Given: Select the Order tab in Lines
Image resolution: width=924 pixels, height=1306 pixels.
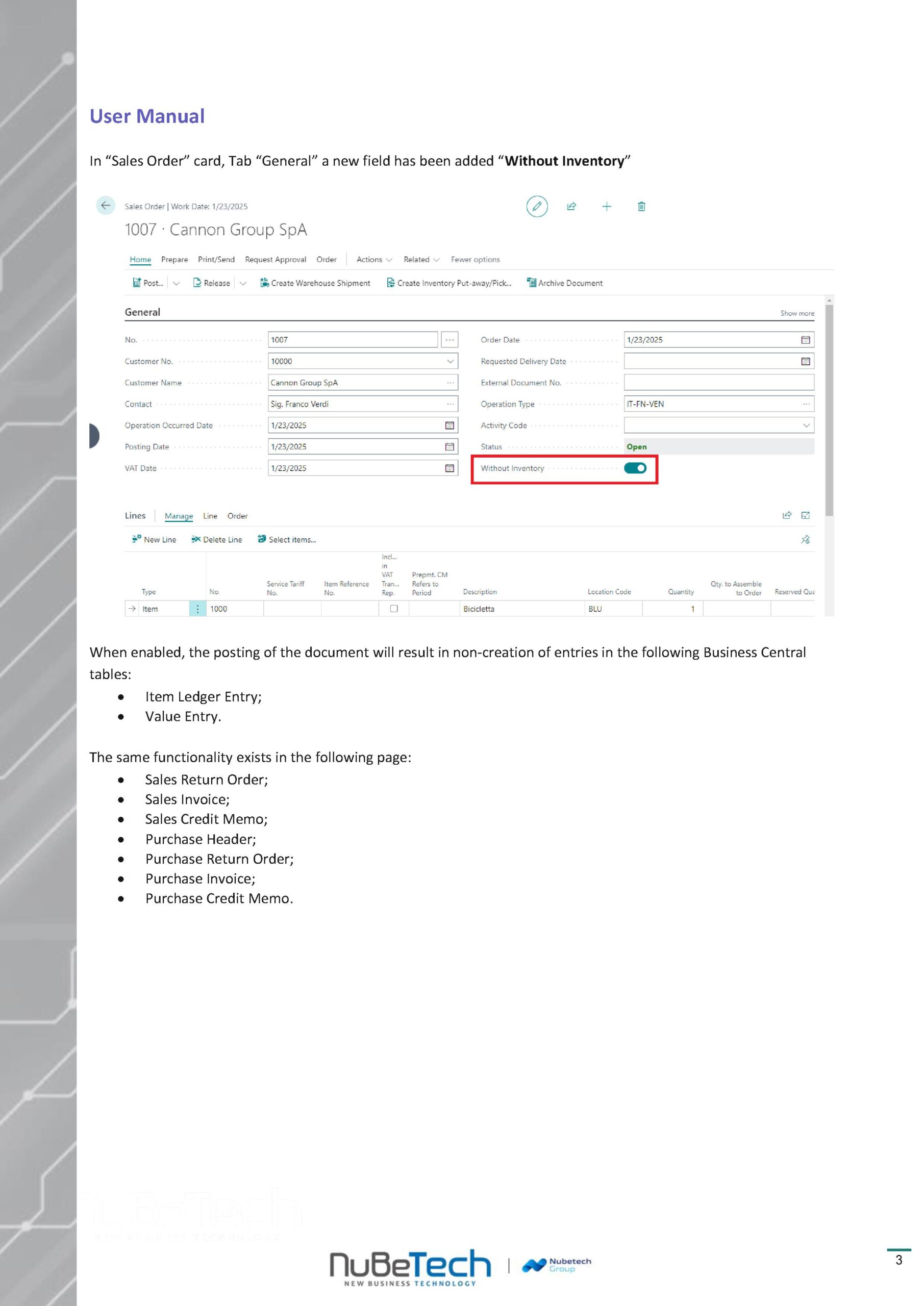Looking at the screenshot, I should click(237, 516).
